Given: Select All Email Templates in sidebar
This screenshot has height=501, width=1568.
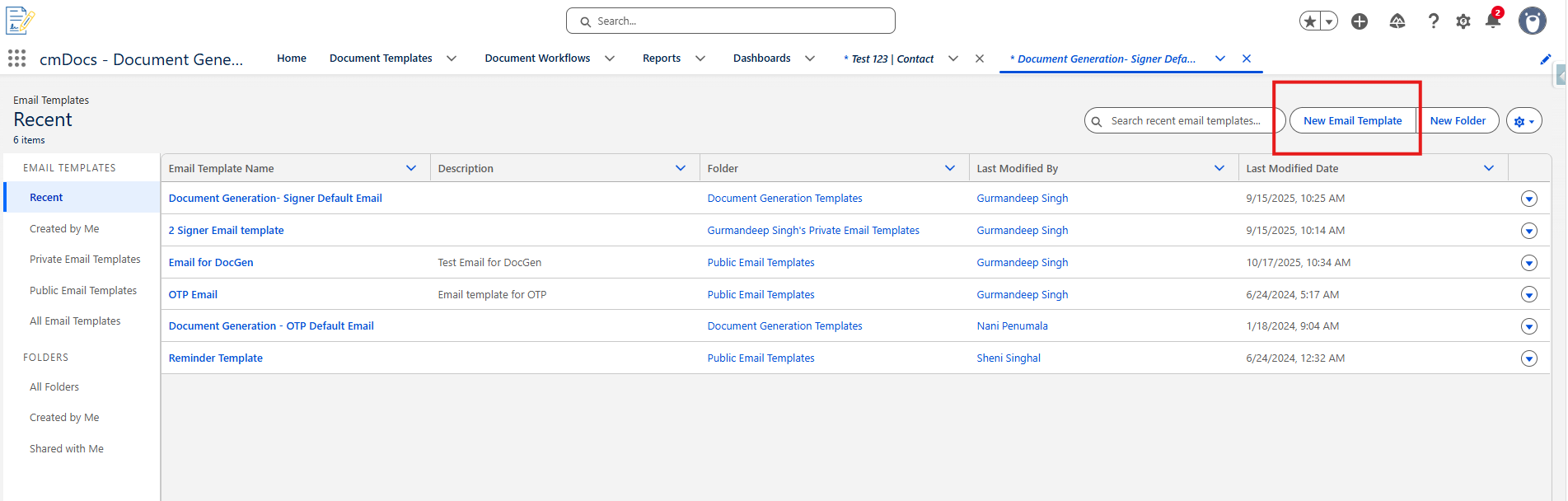Looking at the screenshot, I should (x=75, y=321).
